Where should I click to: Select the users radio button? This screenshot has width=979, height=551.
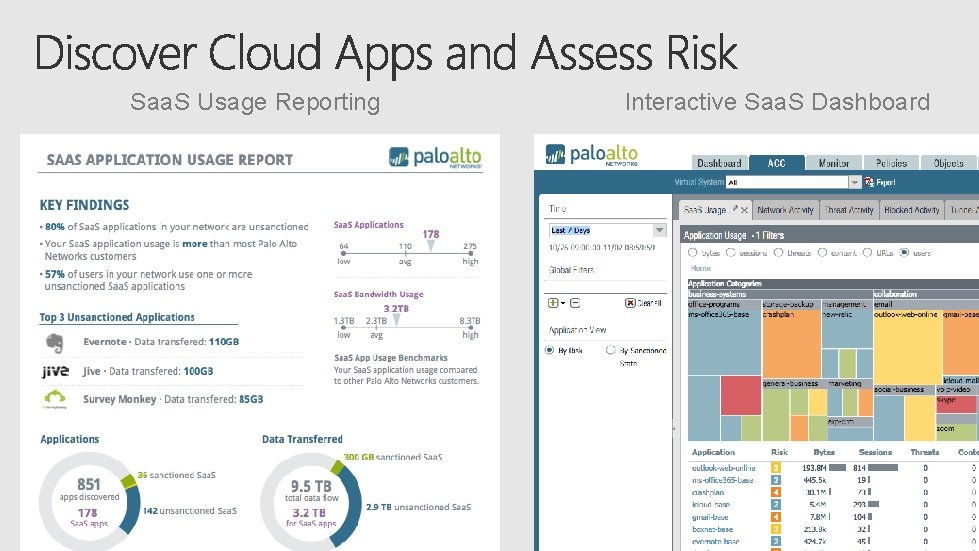[x=904, y=253]
